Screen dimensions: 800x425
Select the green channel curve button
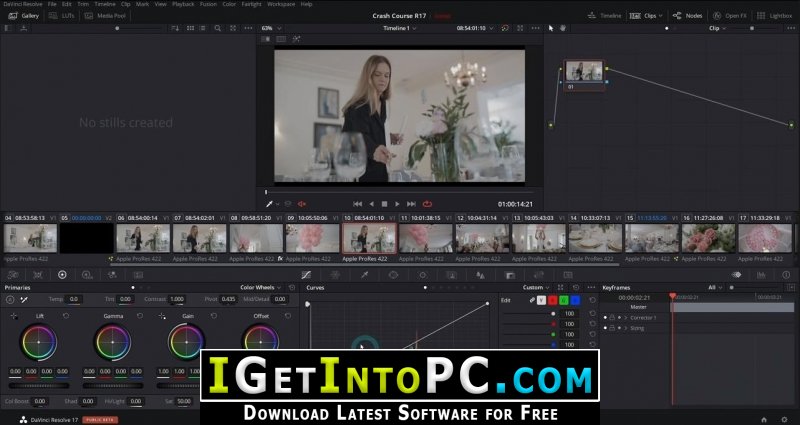click(x=564, y=300)
